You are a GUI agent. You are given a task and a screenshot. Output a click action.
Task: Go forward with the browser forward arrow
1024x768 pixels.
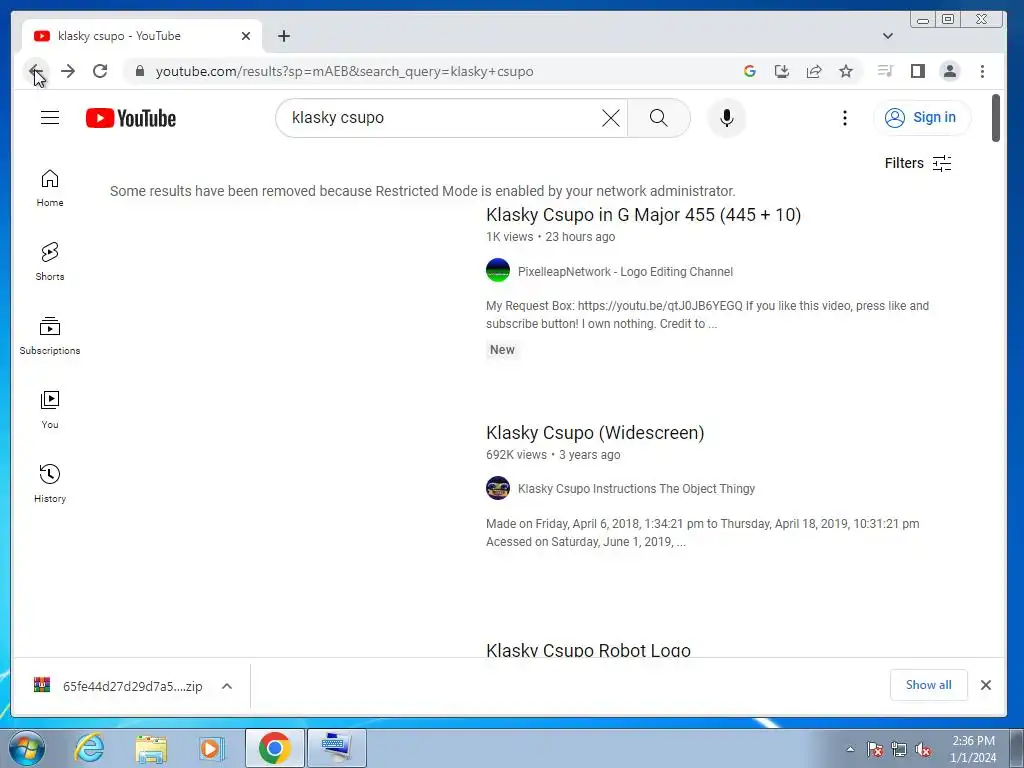(68, 71)
